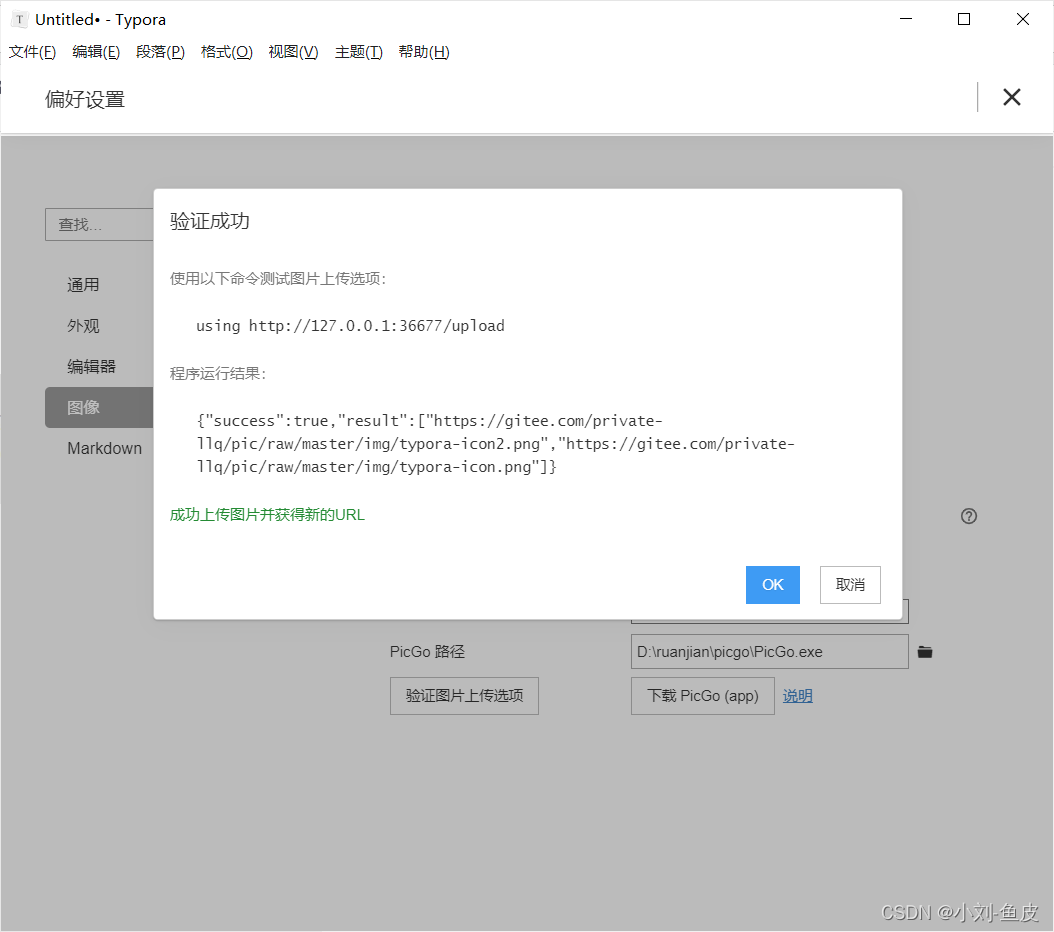Open the 视图 menu
Screen dimensions: 1054x932
(x=293, y=52)
